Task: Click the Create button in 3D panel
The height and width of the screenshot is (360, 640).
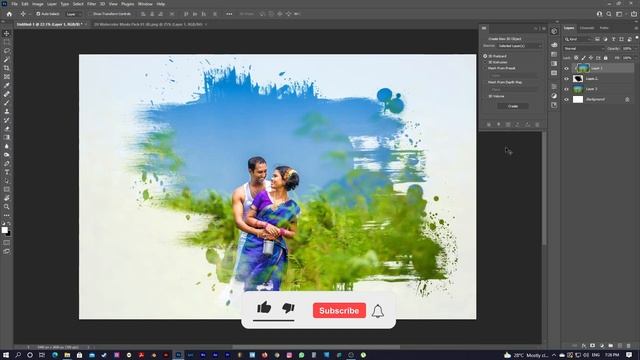Action: (513, 106)
